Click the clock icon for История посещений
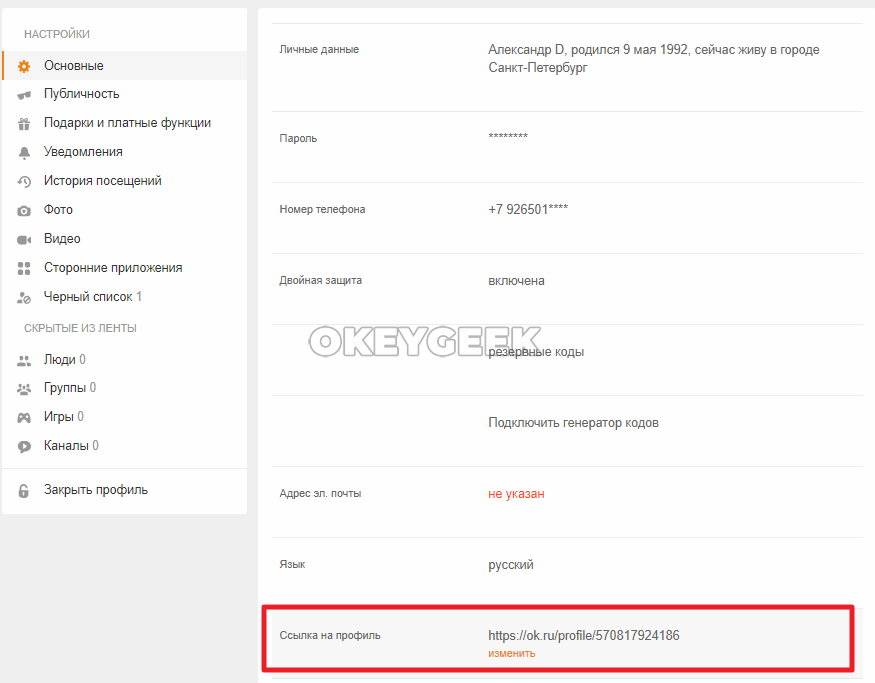 pyautogui.click(x=24, y=182)
